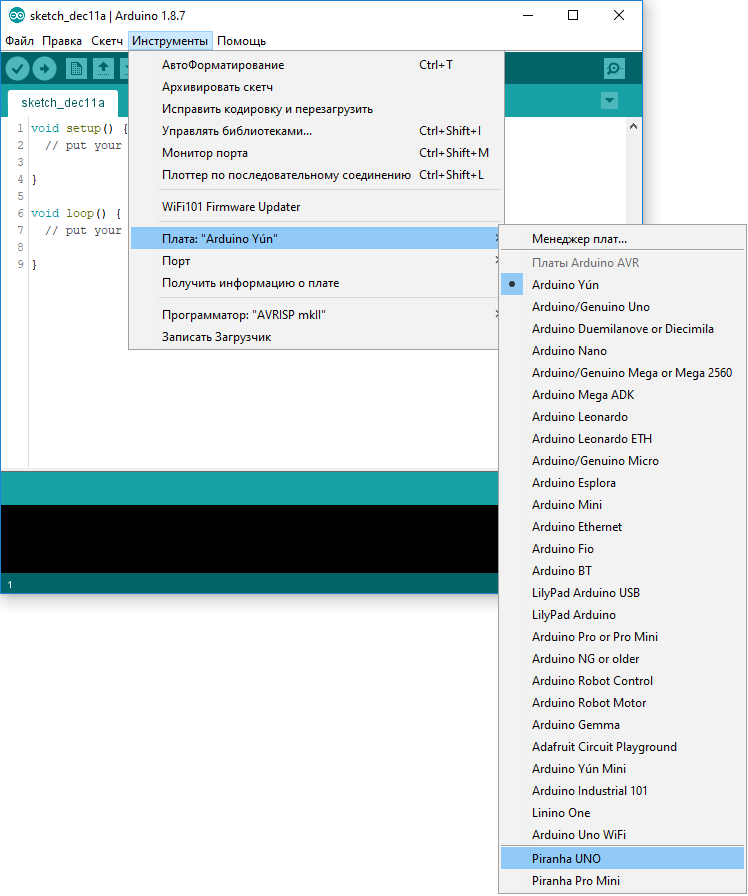The width and height of the screenshot is (748, 896).
Task: Select Исправить кодировку и перезагрузить
Action: click(x=316, y=109)
